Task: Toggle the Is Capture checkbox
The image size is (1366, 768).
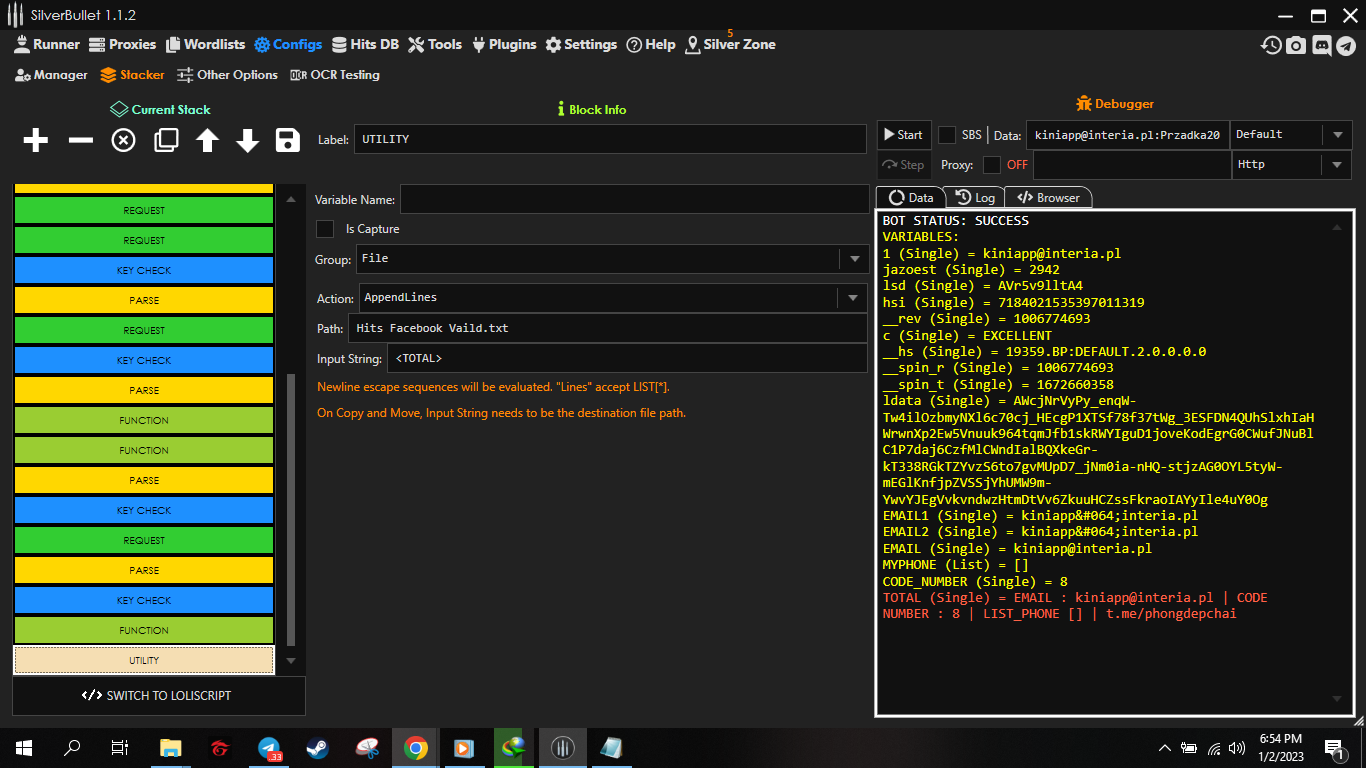Action: point(325,229)
